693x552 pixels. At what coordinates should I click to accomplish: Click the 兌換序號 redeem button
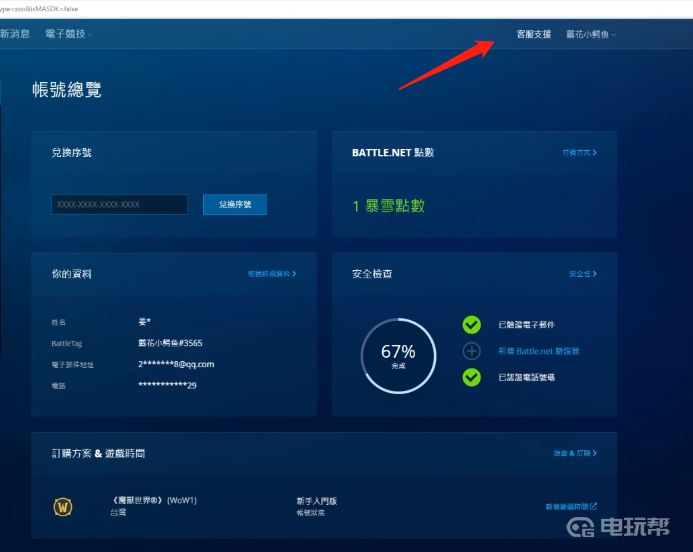[235, 204]
